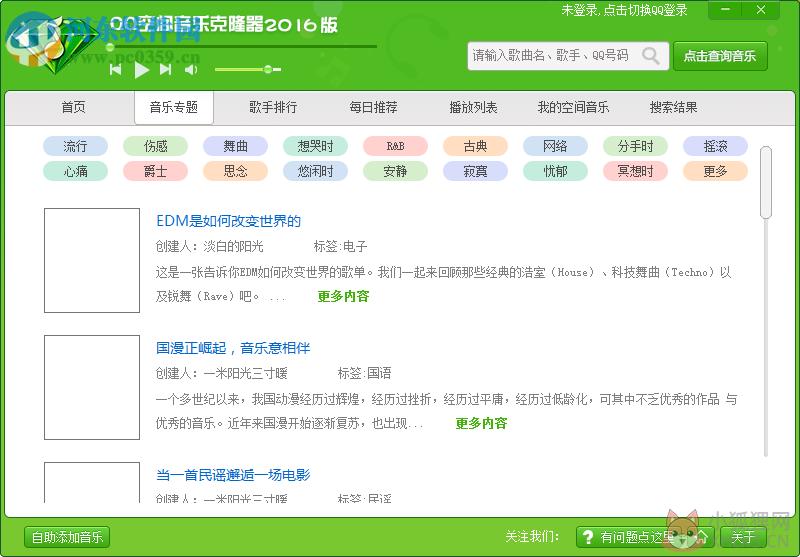Image resolution: width=800 pixels, height=557 pixels.
Task: Minimize the music cloner window
Action: tap(726, 10)
